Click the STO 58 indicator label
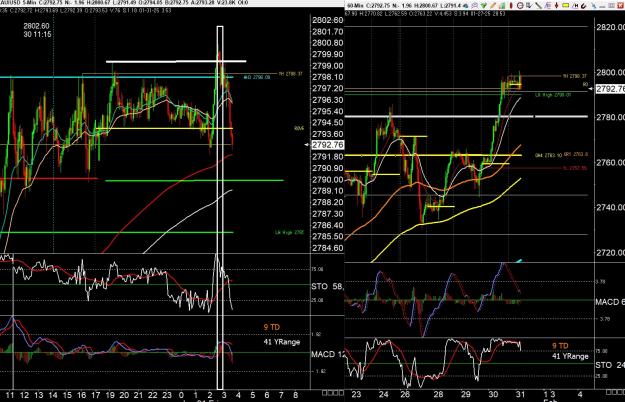Image resolution: width=625 pixels, height=402 pixels. pos(327,286)
